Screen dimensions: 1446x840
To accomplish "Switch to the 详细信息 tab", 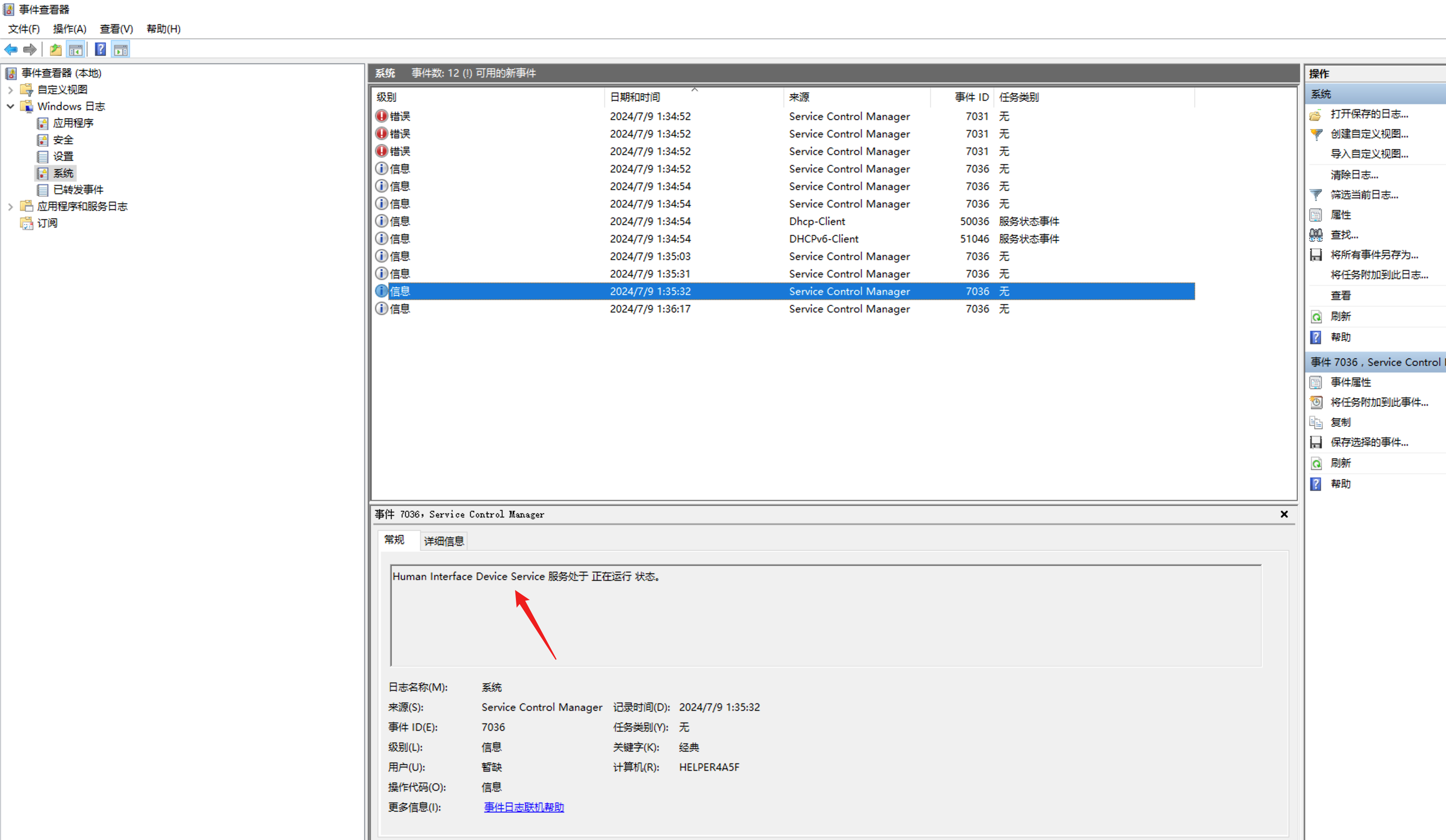I will point(443,541).
